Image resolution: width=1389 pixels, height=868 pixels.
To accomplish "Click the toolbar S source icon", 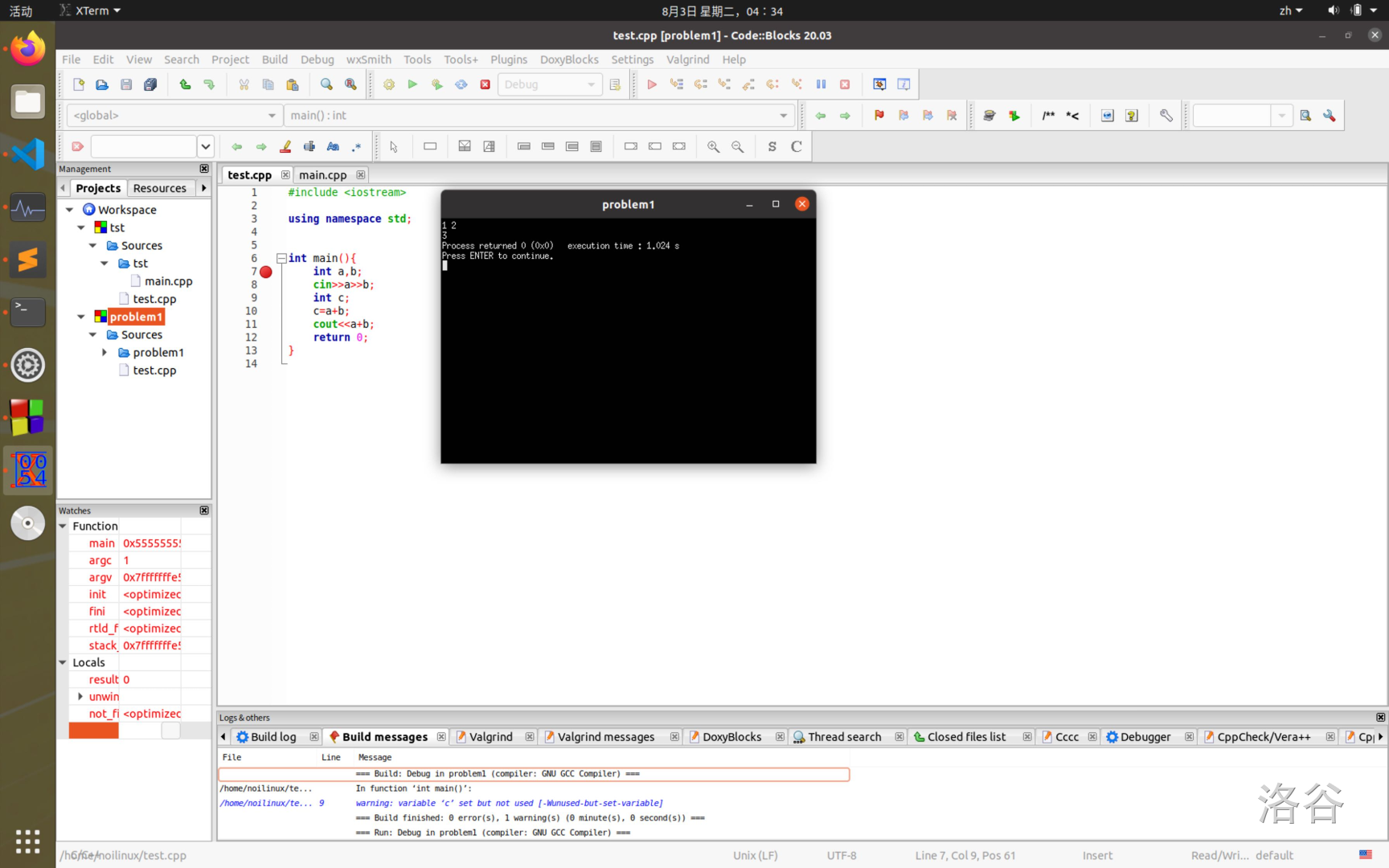I will pos(772,146).
